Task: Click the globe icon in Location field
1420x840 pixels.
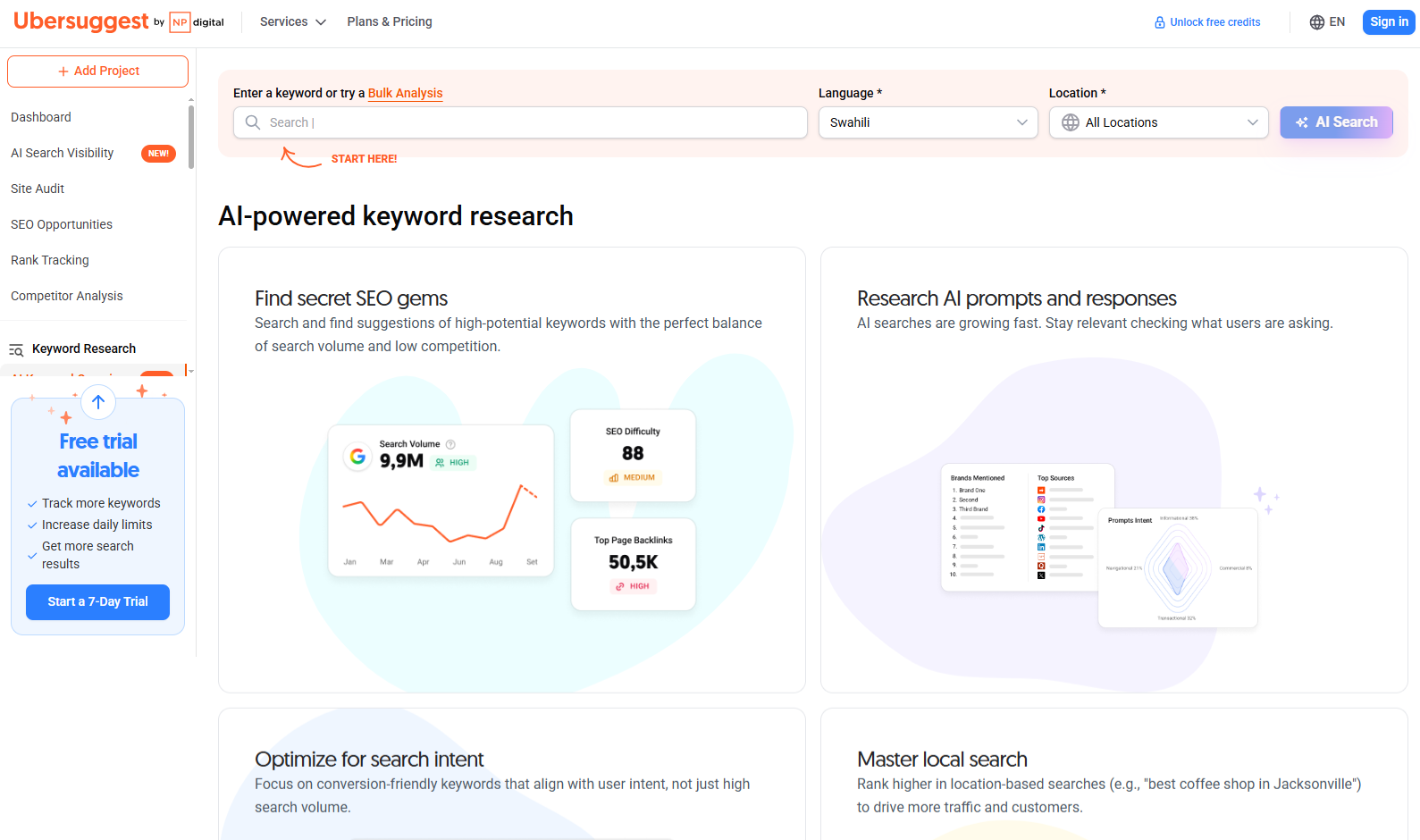Action: [x=1071, y=122]
